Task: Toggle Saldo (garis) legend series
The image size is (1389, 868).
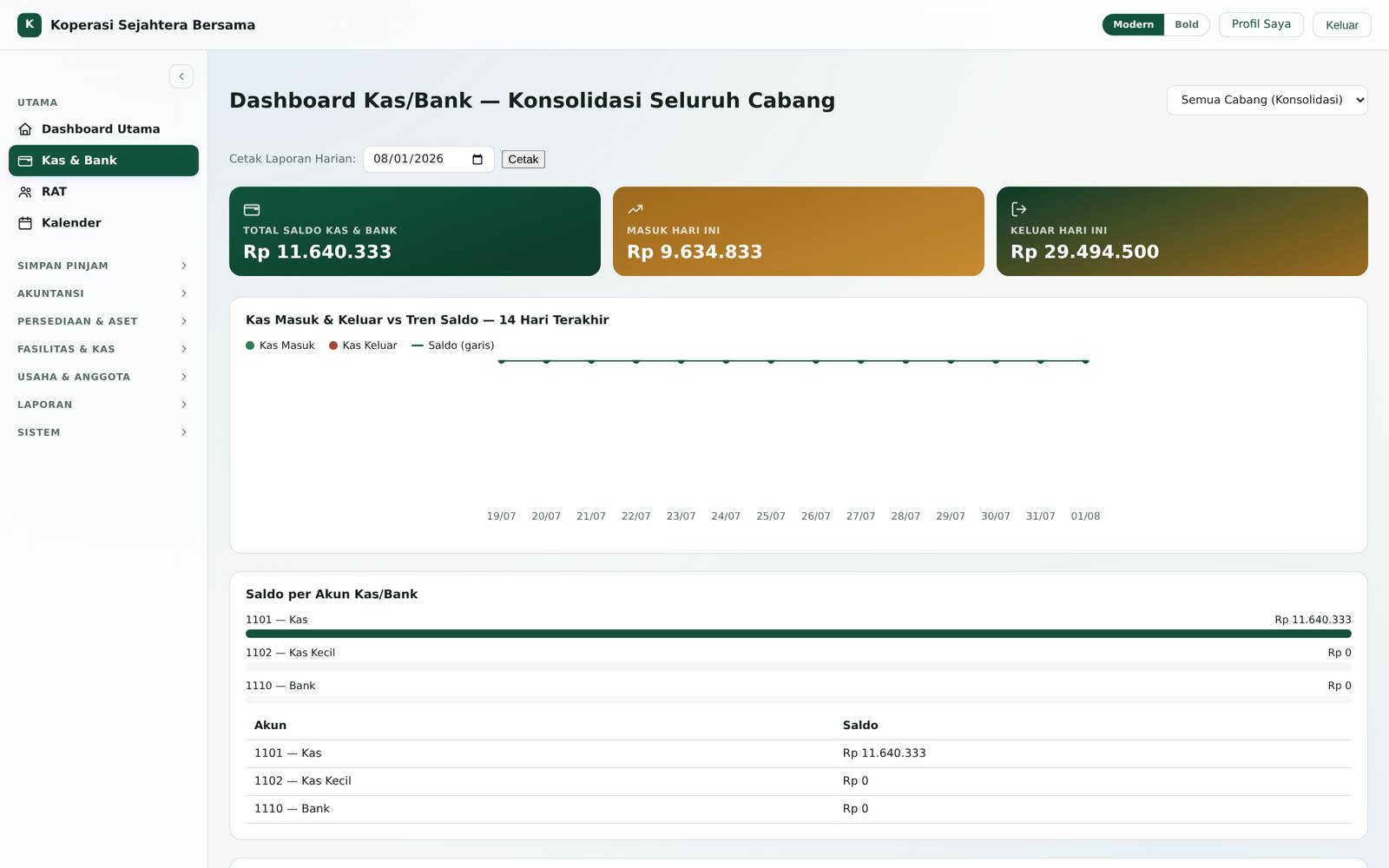Action: (x=453, y=345)
